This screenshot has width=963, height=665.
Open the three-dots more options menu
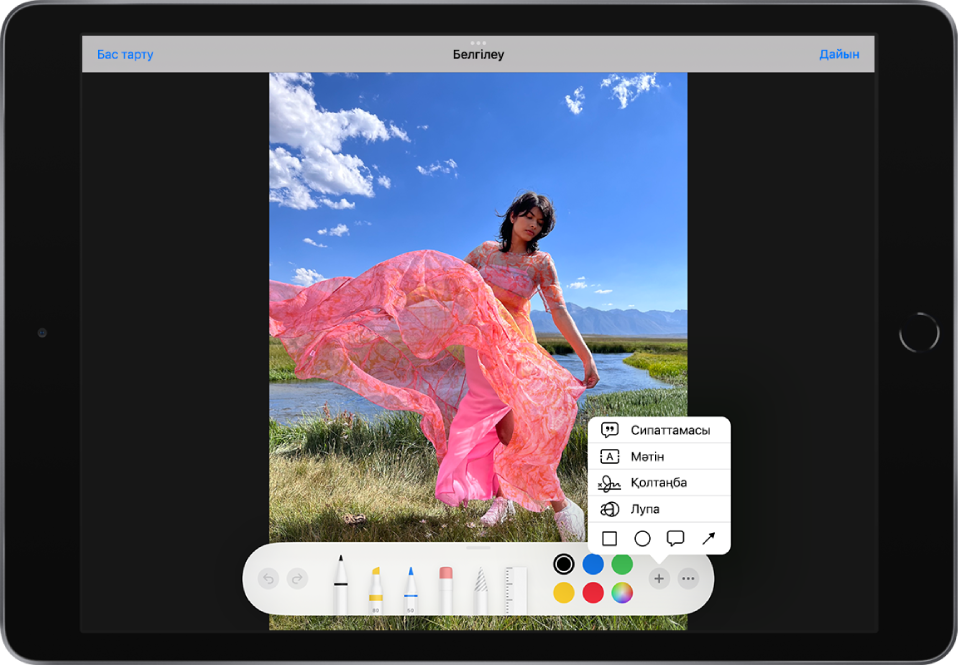coord(688,578)
